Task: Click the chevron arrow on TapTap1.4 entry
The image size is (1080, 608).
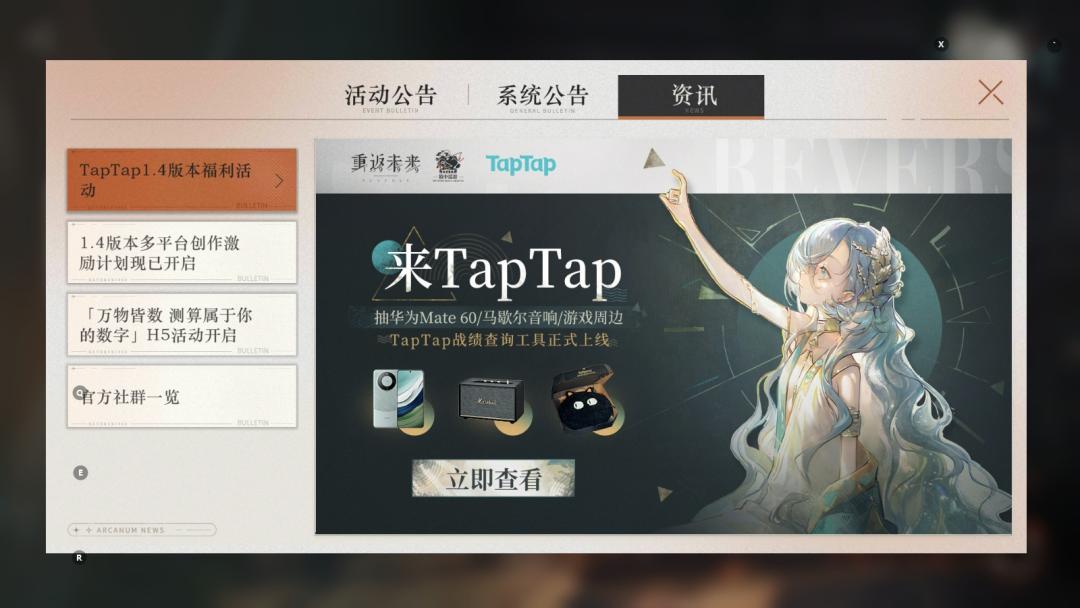Action: [279, 181]
